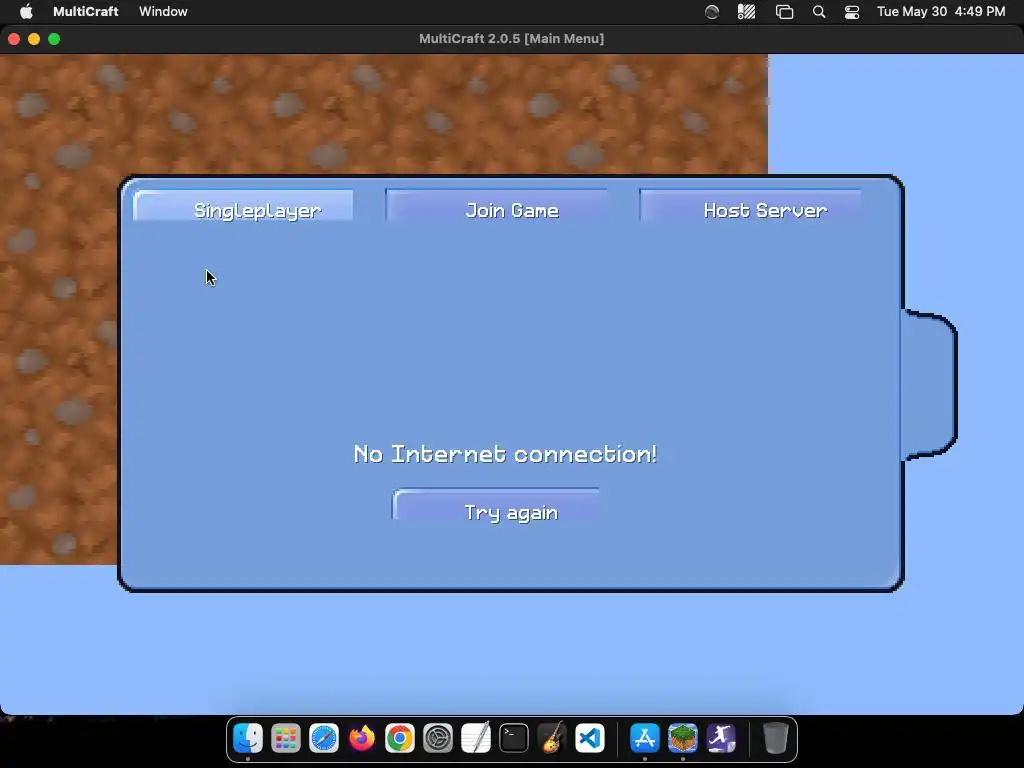Switch to the Singleplayer tab
Image resolution: width=1024 pixels, height=768 pixels.
pos(243,208)
